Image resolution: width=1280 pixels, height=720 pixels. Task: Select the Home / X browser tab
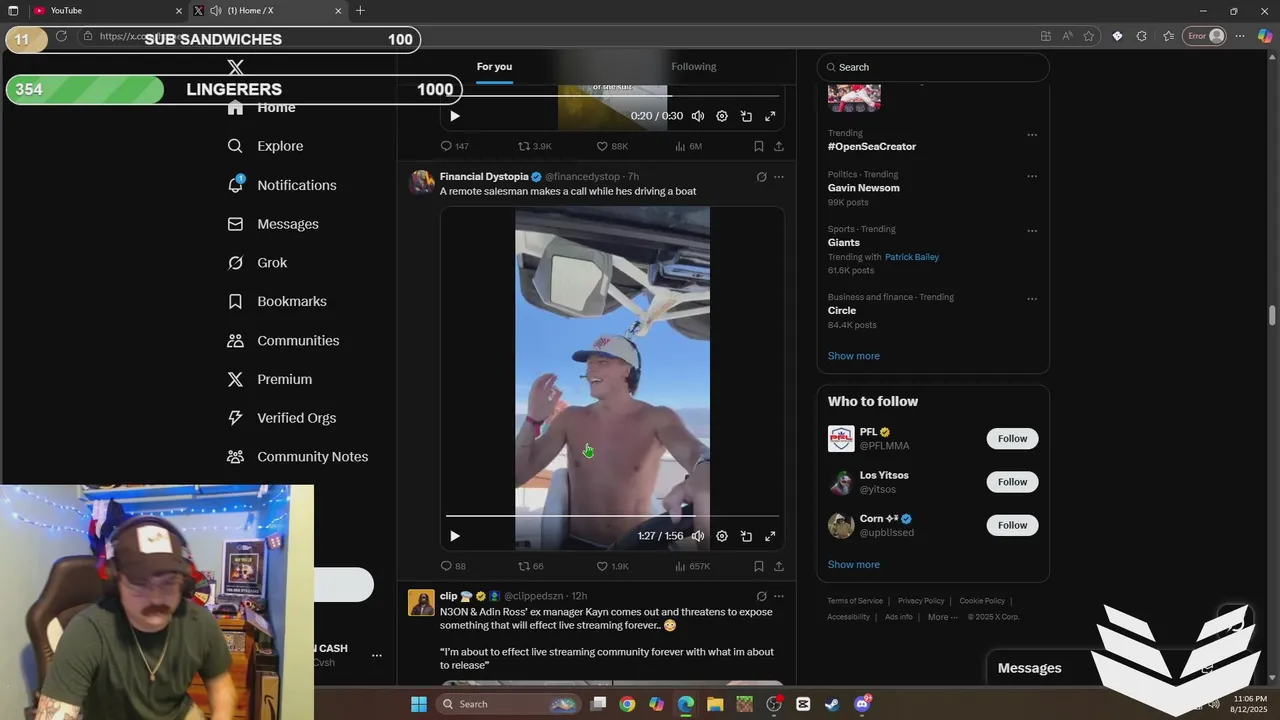point(267,11)
